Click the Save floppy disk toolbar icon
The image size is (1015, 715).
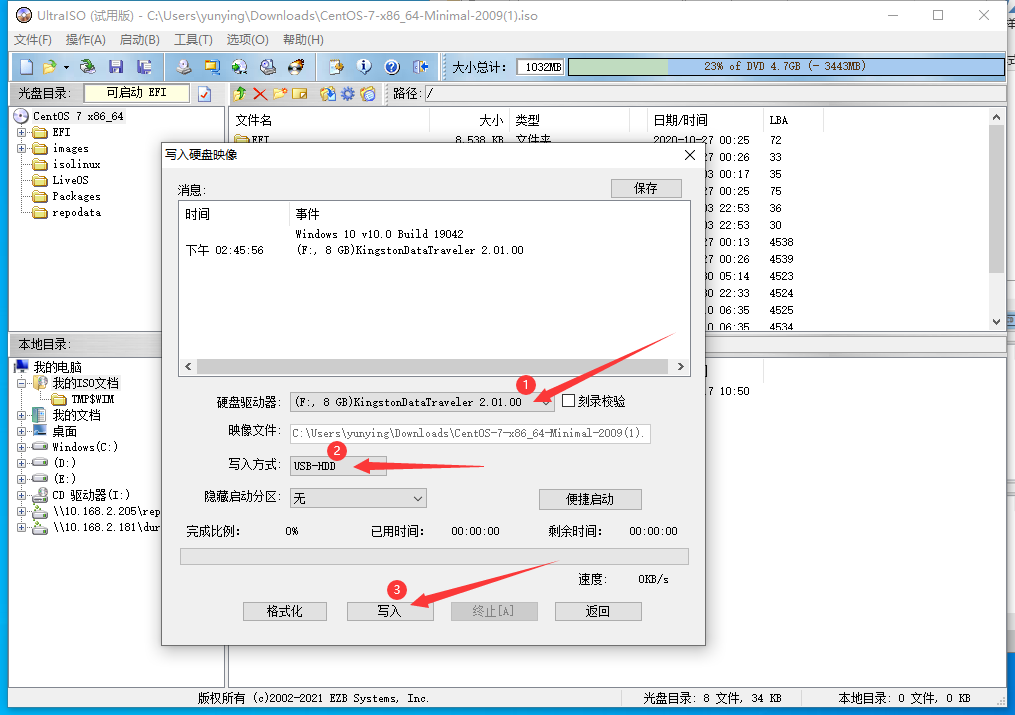(116, 67)
